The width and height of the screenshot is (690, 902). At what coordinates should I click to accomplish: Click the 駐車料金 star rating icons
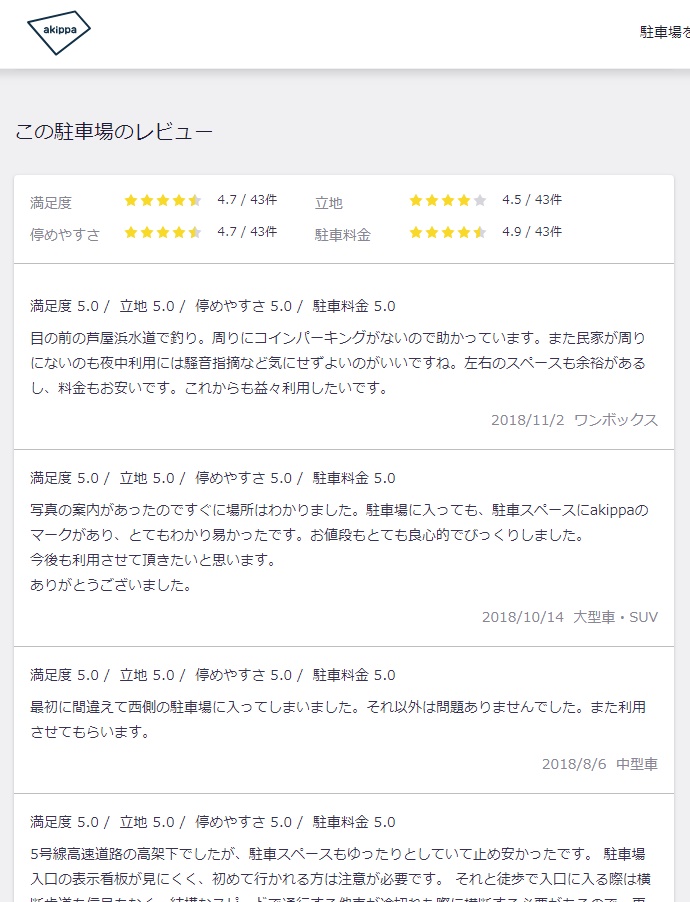pyautogui.click(x=448, y=232)
